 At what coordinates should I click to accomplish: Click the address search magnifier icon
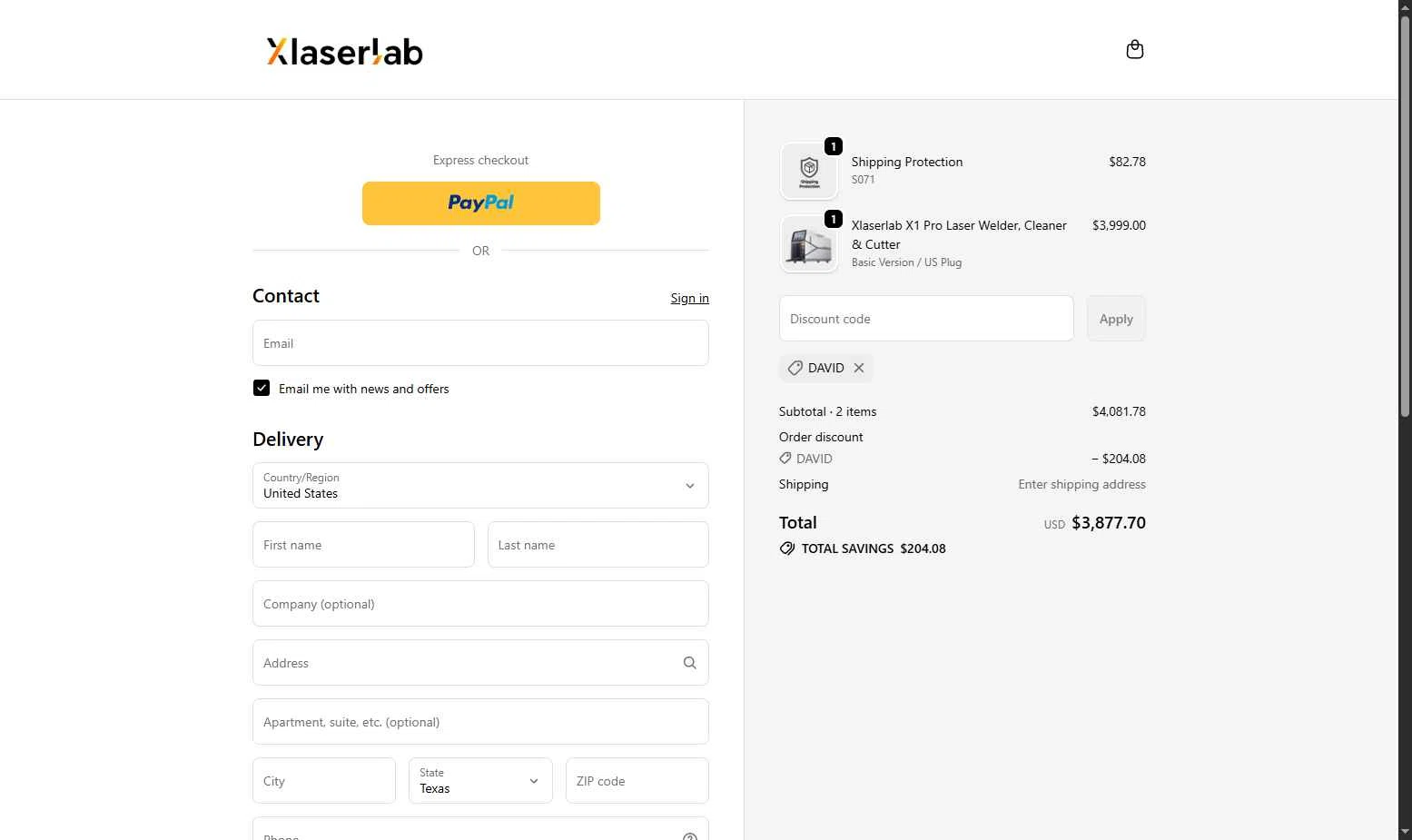point(690,663)
